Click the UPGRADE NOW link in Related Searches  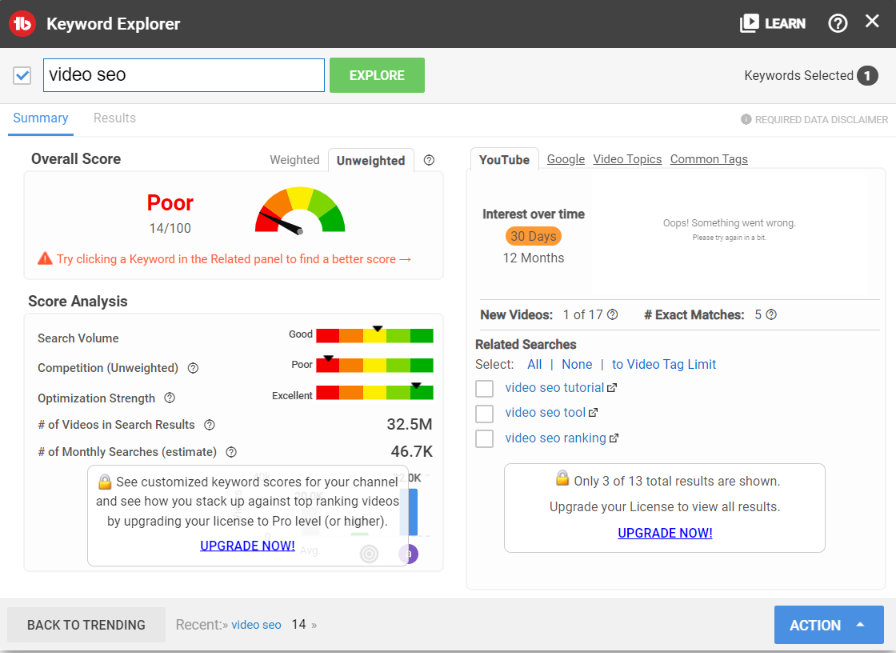[x=664, y=533]
